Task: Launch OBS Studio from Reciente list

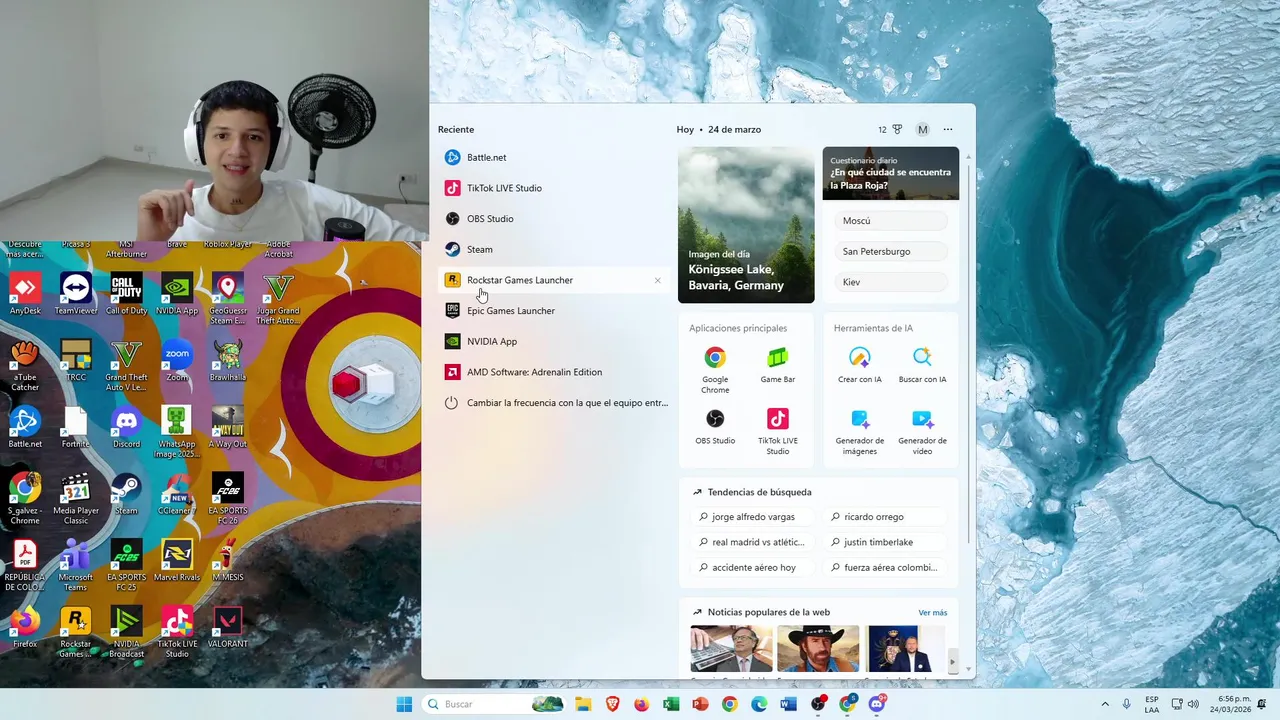Action: pyautogui.click(x=555, y=219)
